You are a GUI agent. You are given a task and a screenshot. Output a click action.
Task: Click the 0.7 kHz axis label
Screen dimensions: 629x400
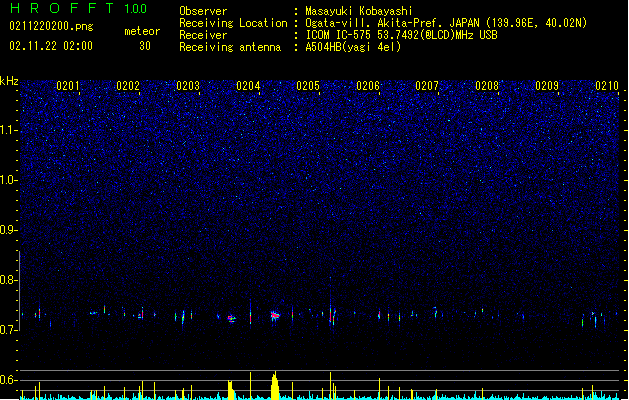pos(8,330)
